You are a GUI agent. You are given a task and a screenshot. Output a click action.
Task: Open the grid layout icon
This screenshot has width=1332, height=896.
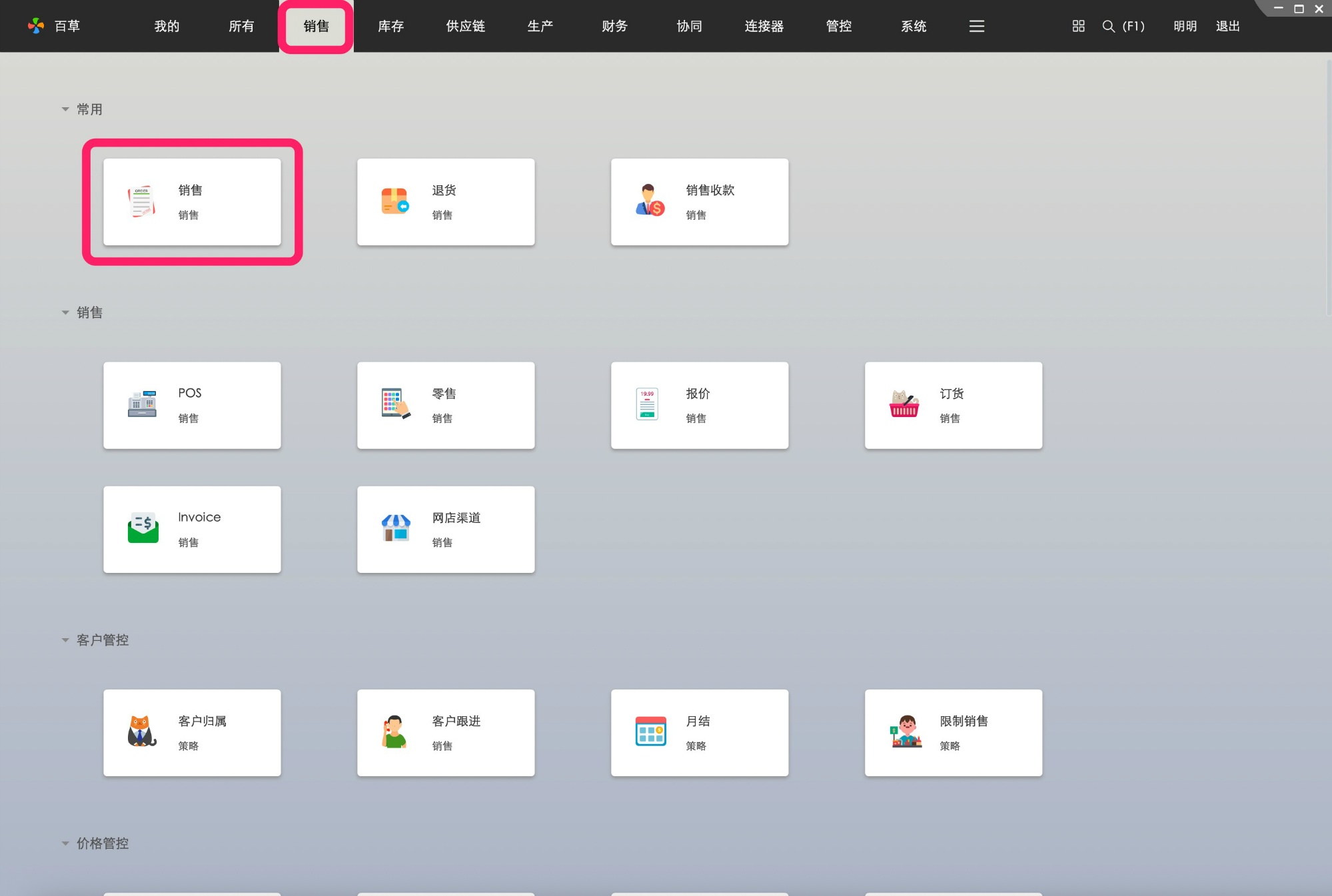pos(1078,26)
